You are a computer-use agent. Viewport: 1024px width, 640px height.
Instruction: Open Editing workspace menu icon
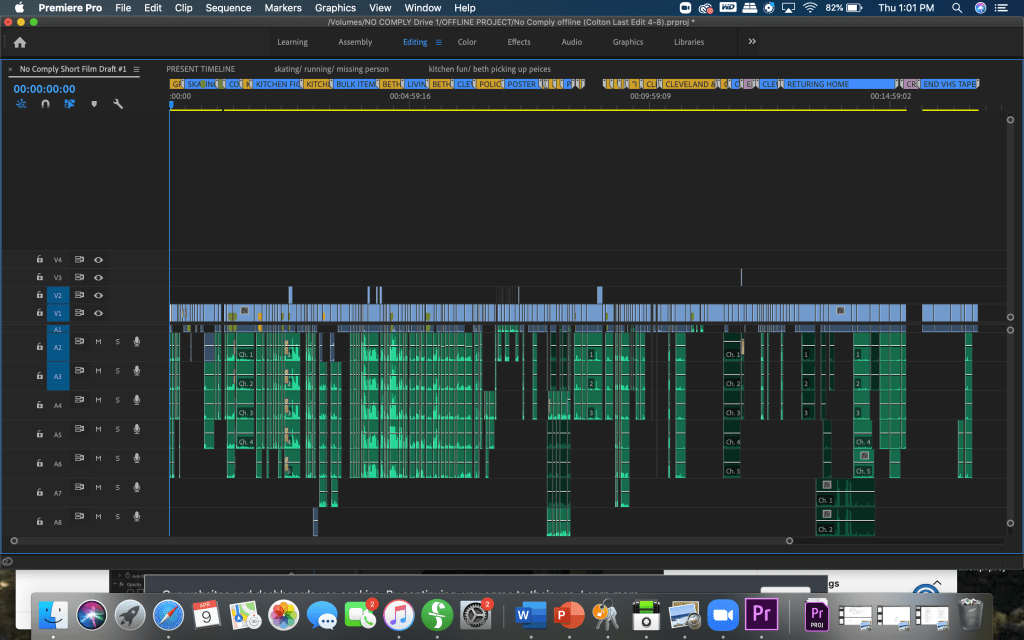pyautogui.click(x=438, y=43)
